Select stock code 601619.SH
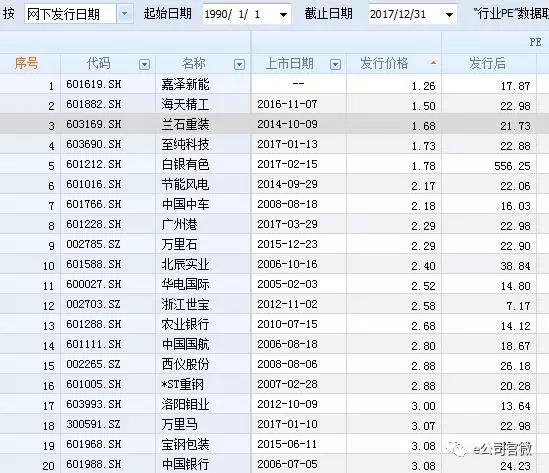The image size is (549, 473). coord(94,84)
